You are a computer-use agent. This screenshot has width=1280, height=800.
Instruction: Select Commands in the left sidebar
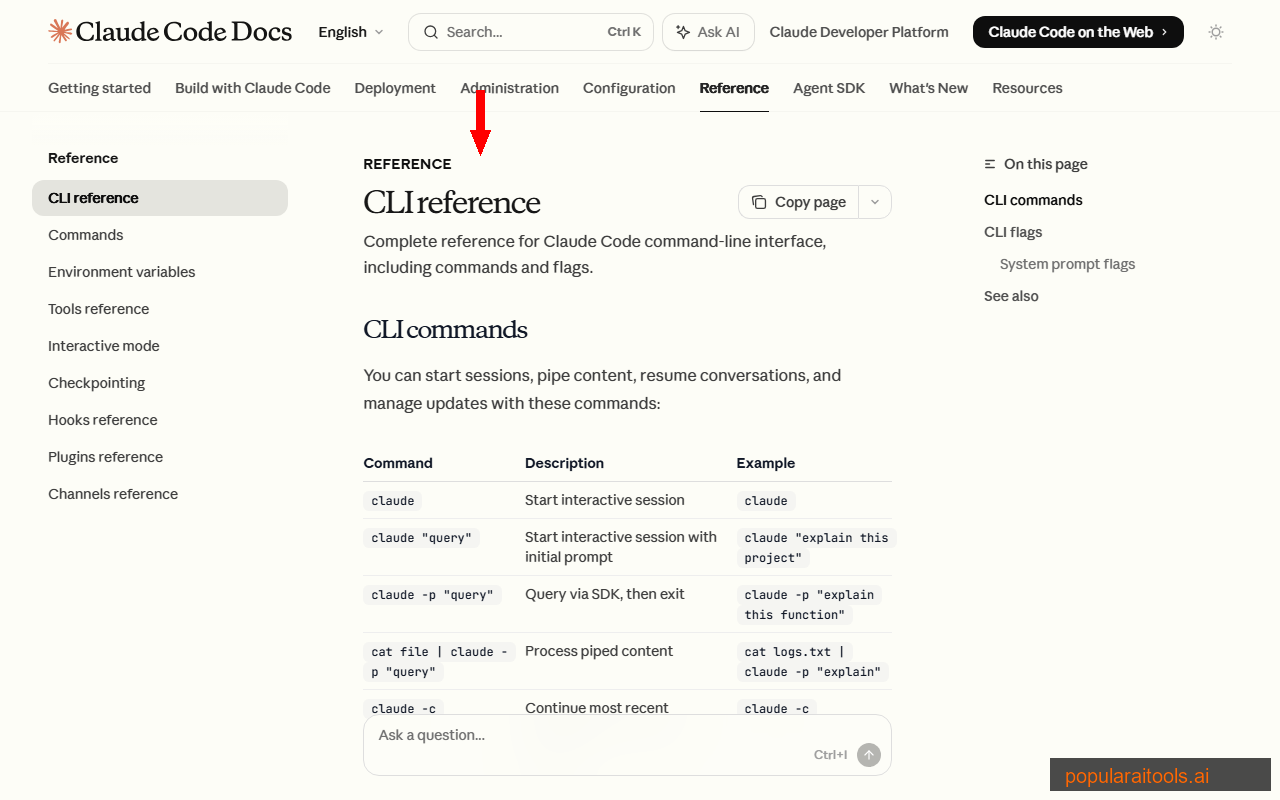point(86,234)
